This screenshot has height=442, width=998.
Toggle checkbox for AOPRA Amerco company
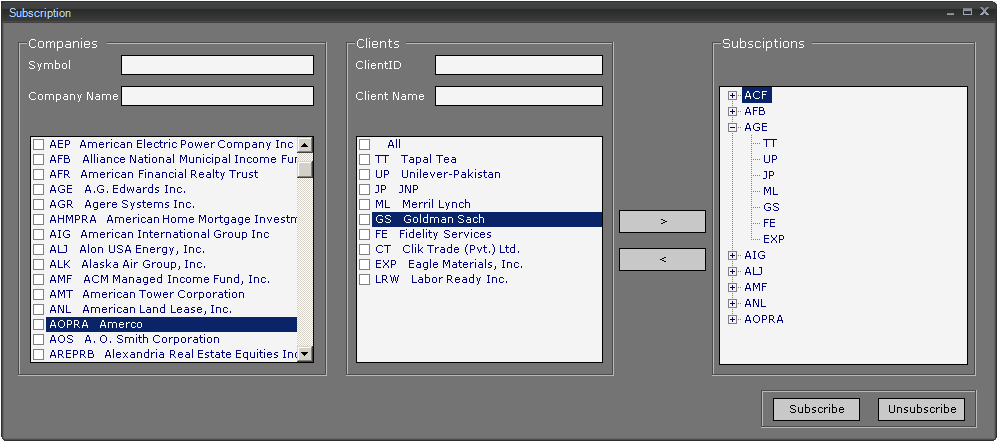click(38, 324)
